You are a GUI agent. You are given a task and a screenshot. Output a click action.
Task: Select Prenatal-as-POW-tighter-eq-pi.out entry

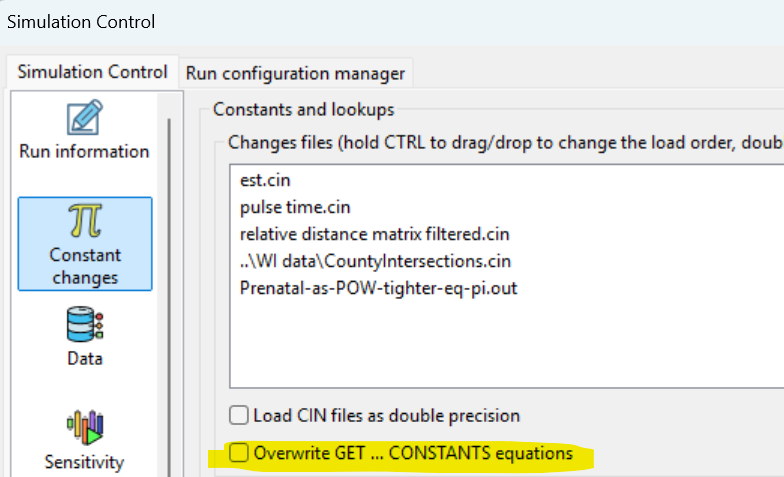coord(378,288)
